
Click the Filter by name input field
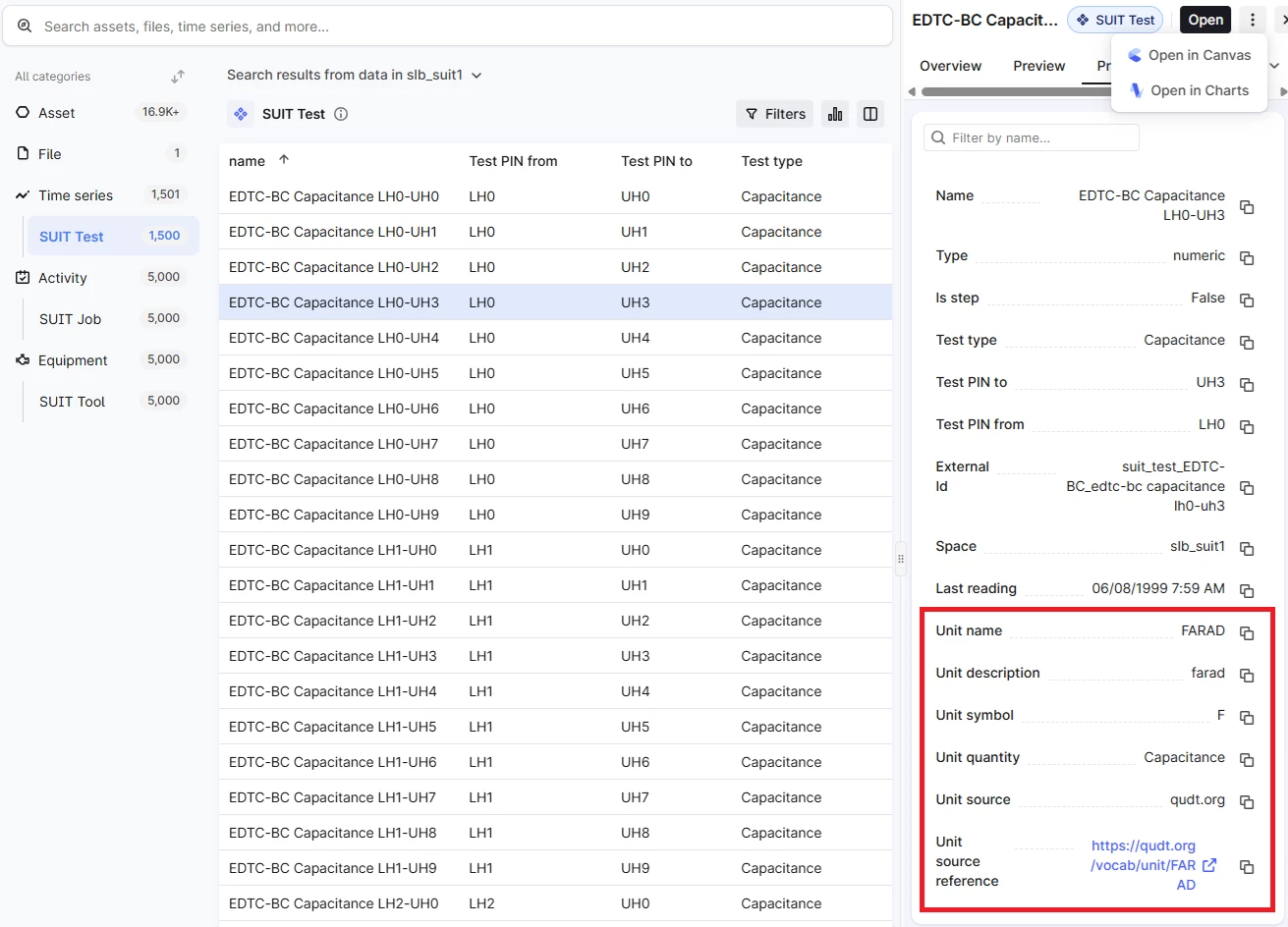[1032, 137]
